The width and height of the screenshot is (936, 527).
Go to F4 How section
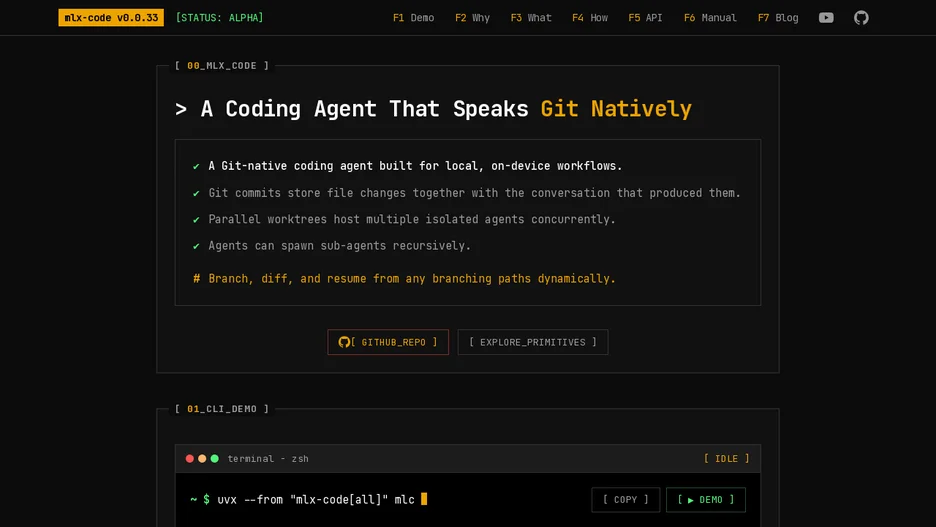point(590,18)
